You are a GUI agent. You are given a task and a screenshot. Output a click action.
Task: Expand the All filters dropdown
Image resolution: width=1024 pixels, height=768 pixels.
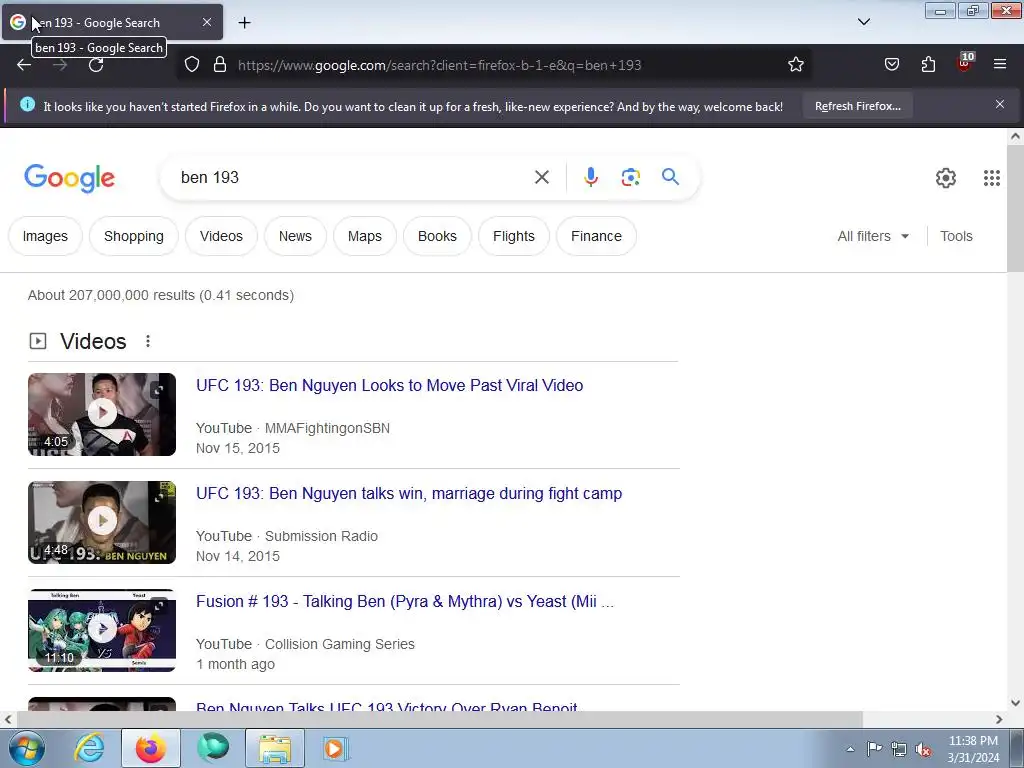[x=873, y=236]
